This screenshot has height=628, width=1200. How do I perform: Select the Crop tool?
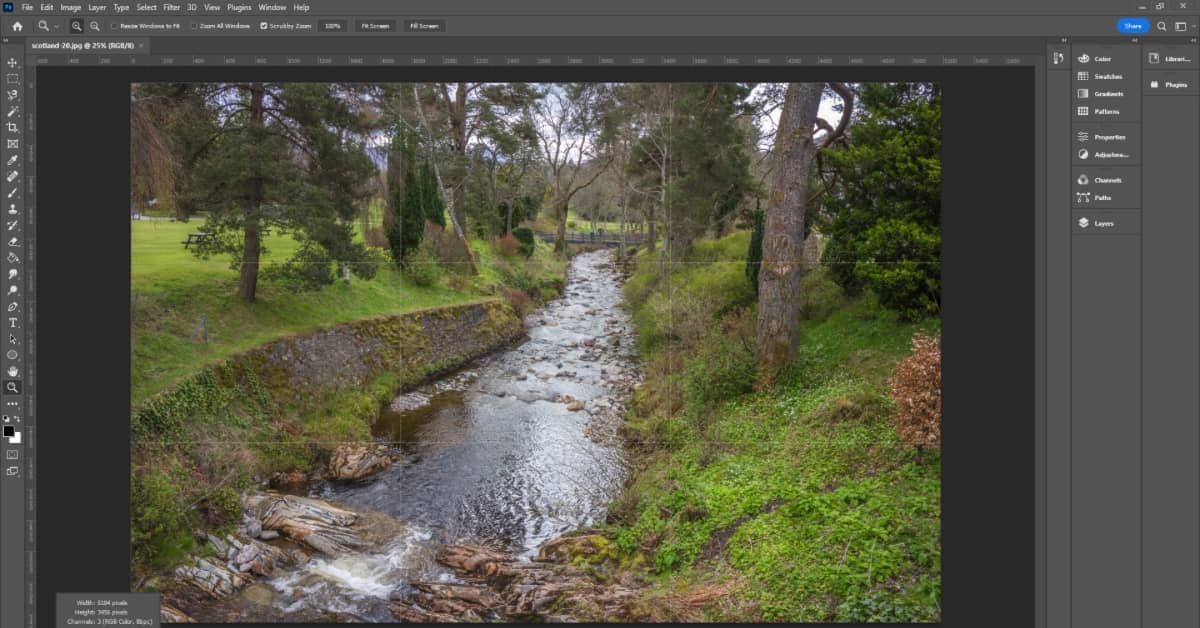pyautogui.click(x=13, y=128)
